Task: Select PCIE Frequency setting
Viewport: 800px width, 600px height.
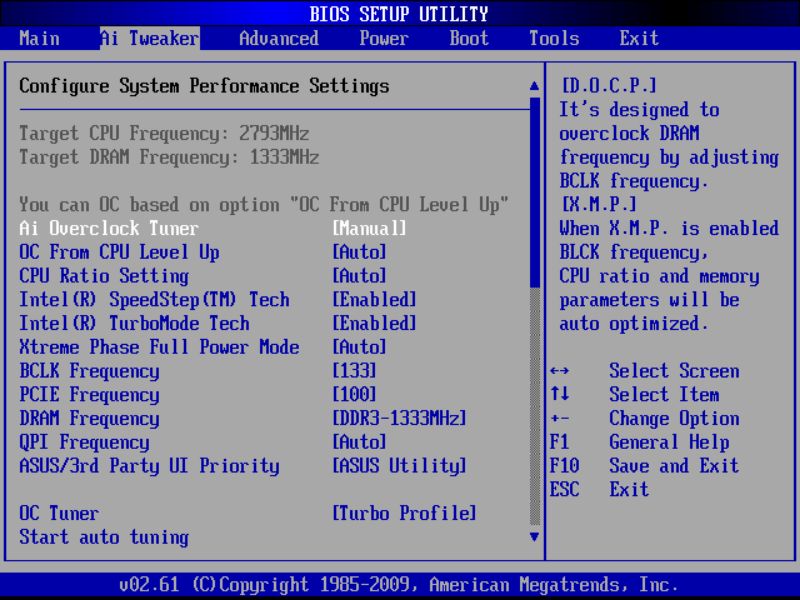Action: [x=89, y=395]
